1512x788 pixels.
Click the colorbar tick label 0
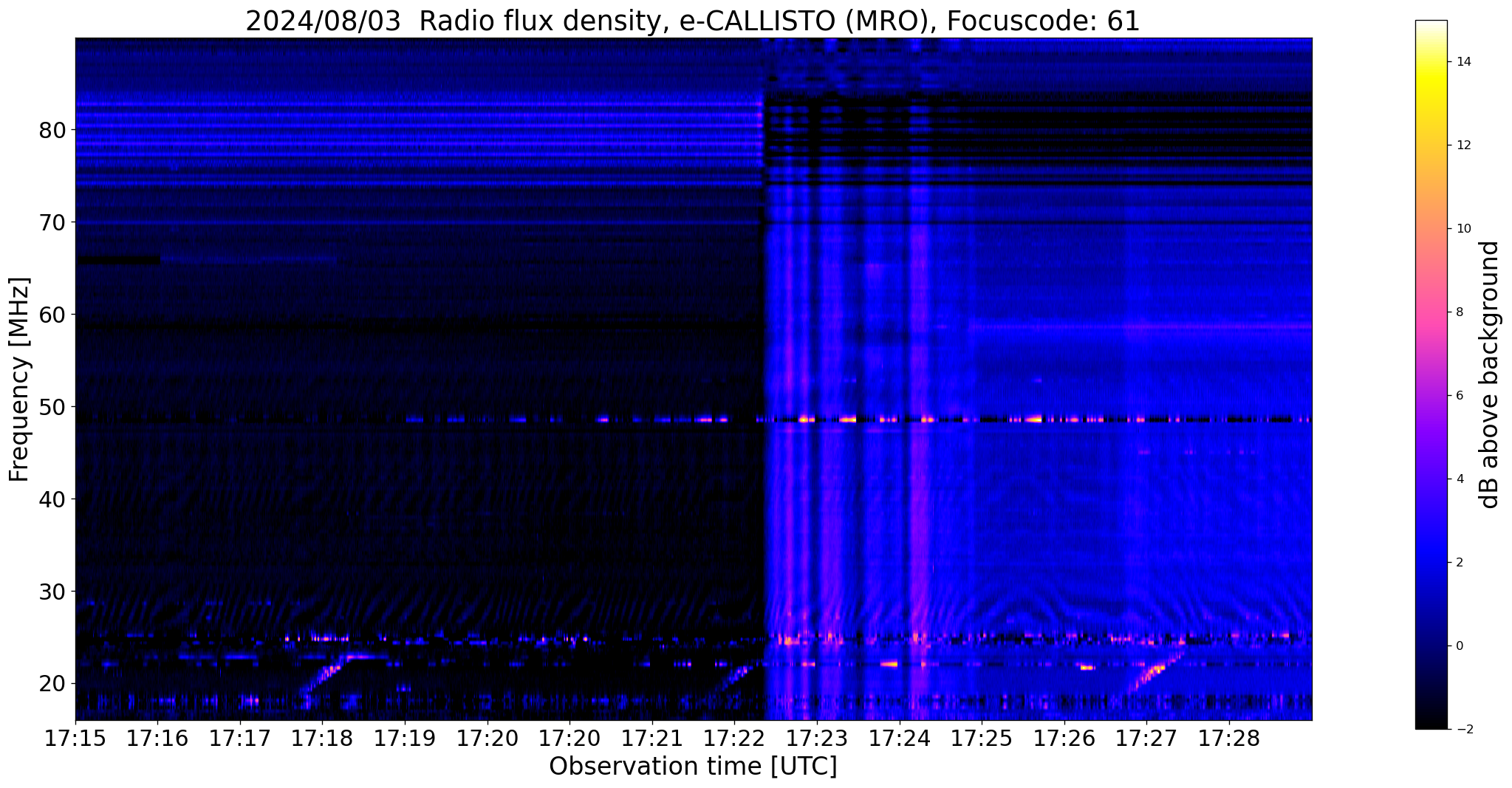(x=1459, y=646)
